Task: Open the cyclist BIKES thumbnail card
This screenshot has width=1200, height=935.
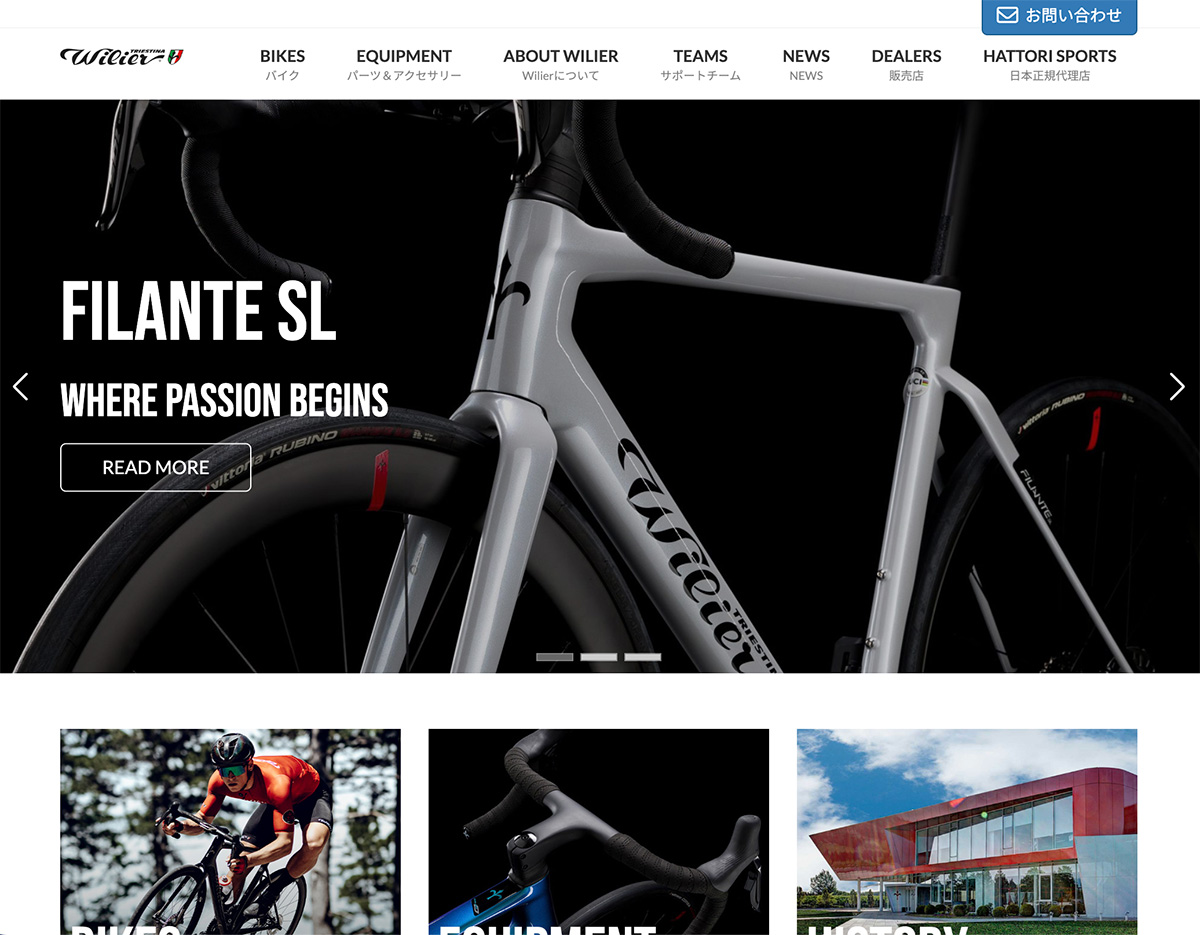Action: pos(230,832)
